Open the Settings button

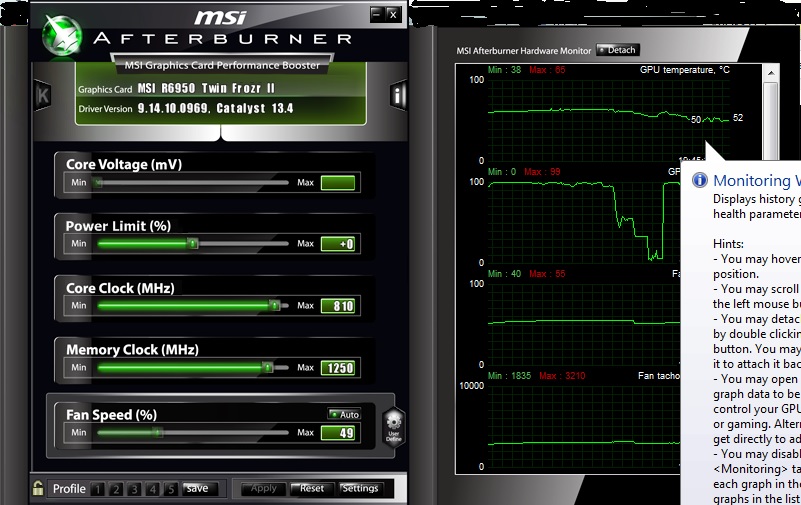(x=360, y=489)
